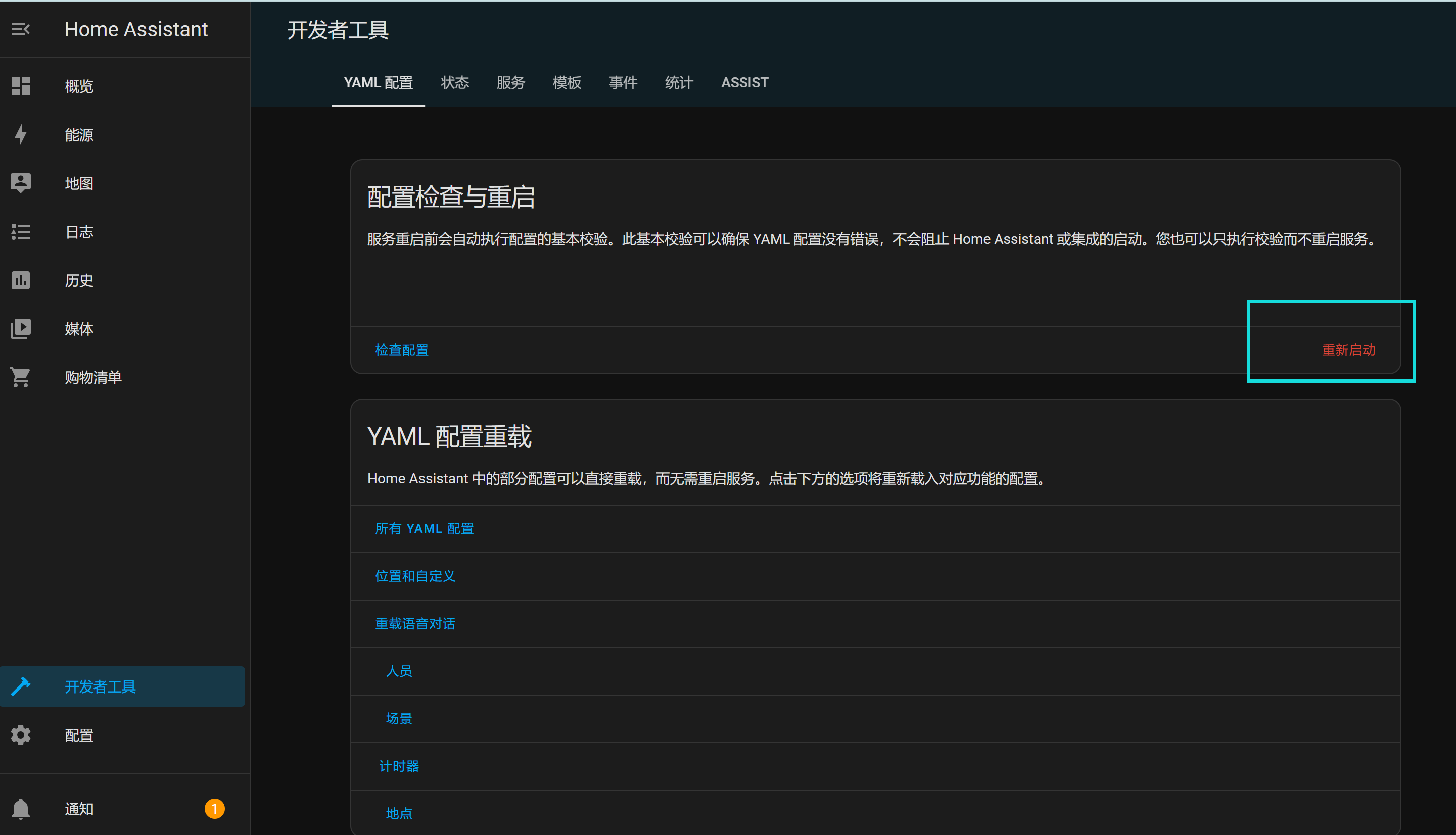Collapse the sidebar menu icon
Screen dimensions: 1456x835
click(x=21, y=29)
